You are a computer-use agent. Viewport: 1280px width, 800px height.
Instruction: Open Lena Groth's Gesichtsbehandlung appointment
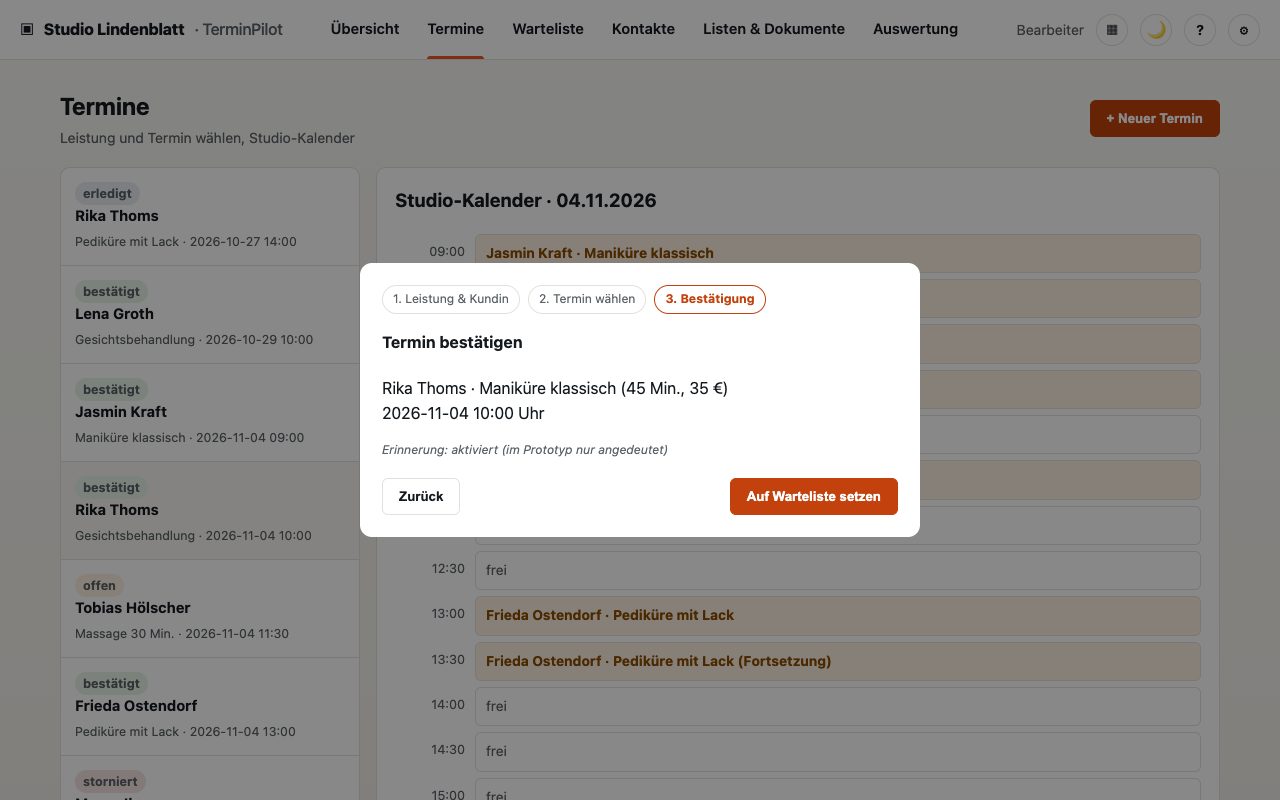(210, 315)
